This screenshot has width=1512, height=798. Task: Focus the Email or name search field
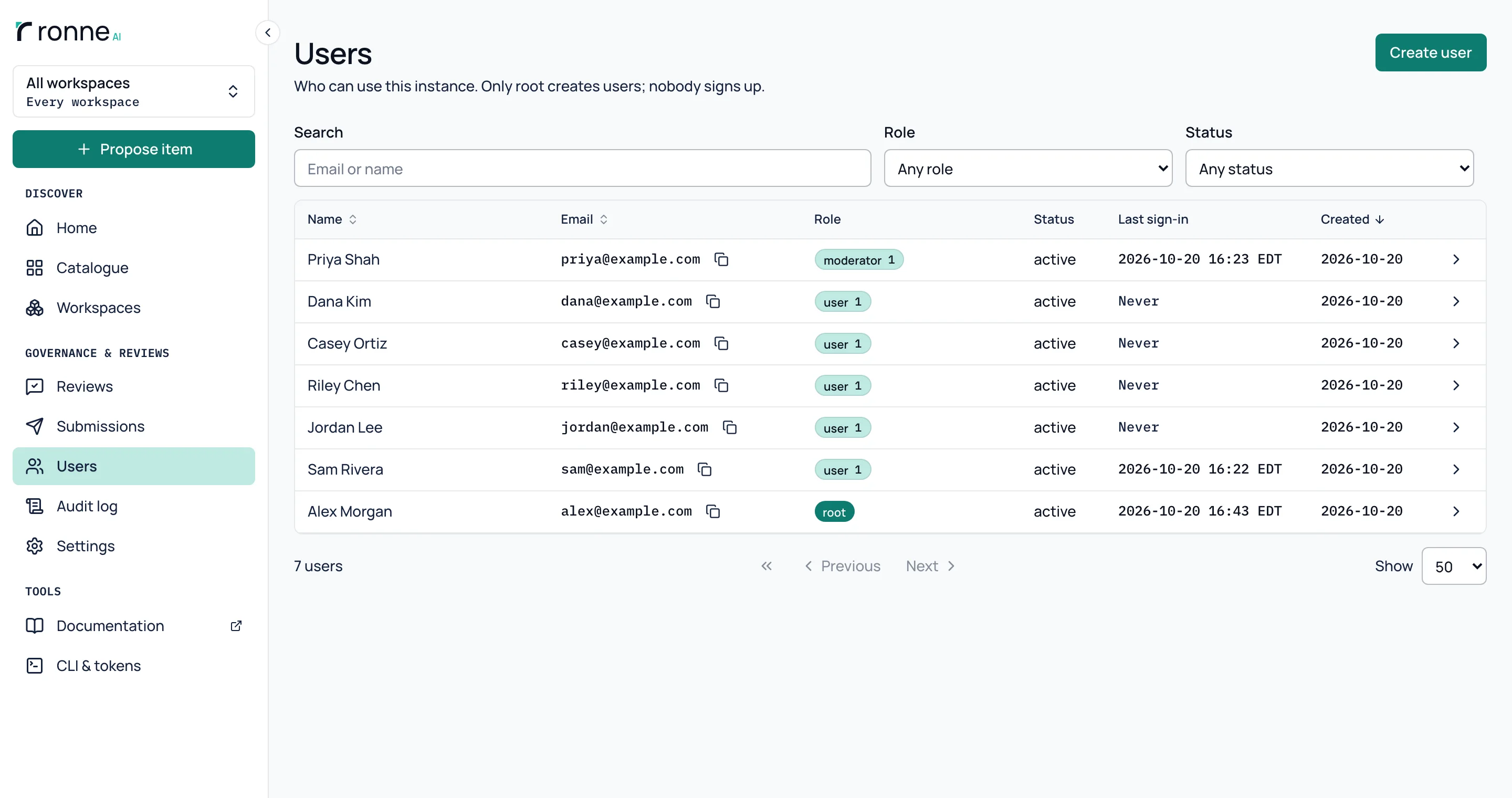582,169
